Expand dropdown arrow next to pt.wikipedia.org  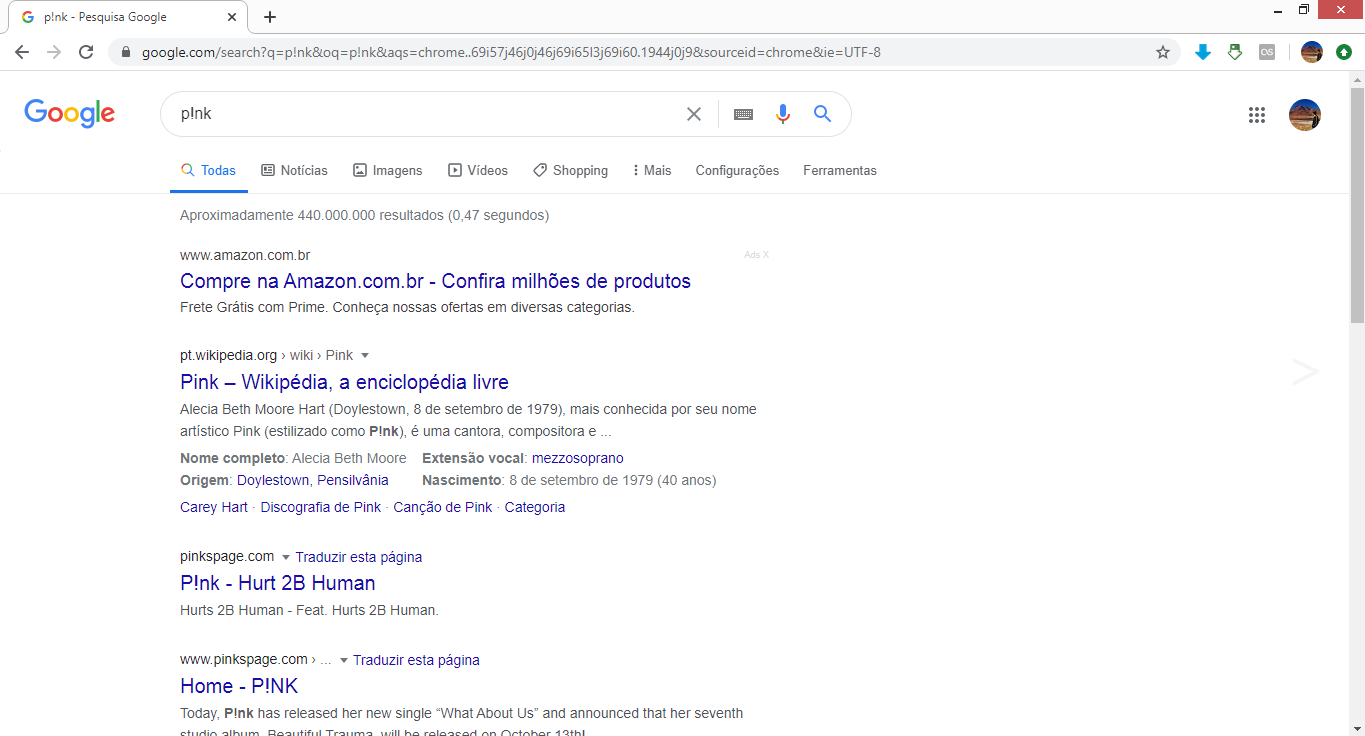click(x=365, y=356)
